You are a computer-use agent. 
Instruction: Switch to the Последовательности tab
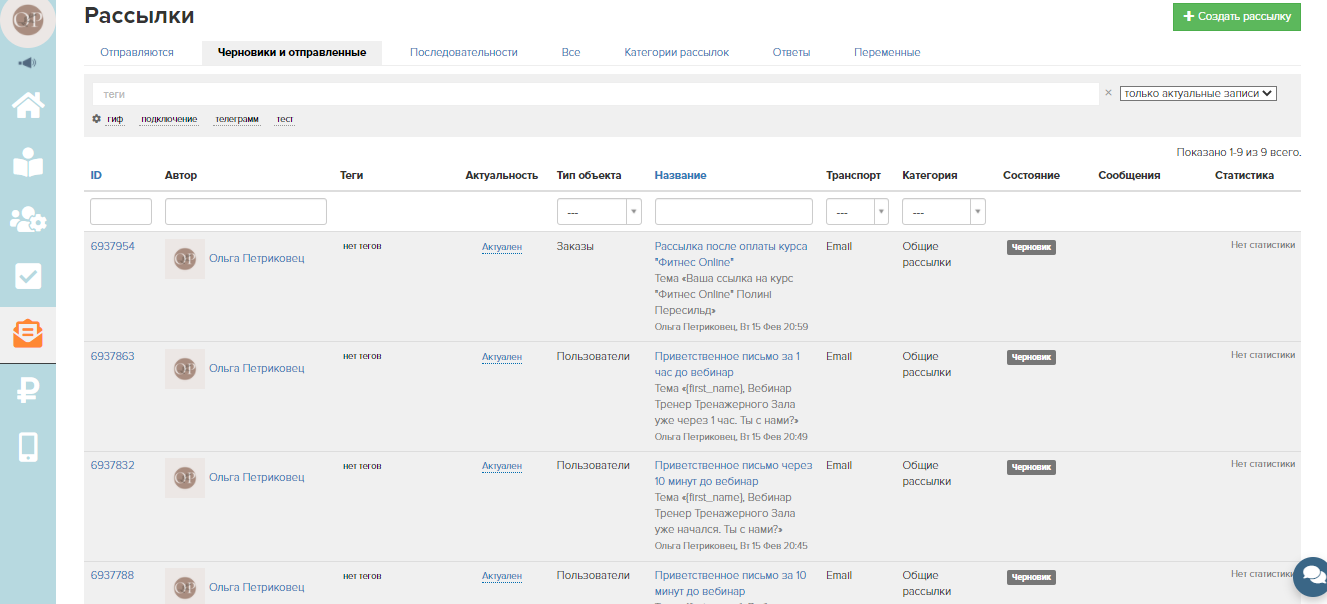tap(463, 52)
